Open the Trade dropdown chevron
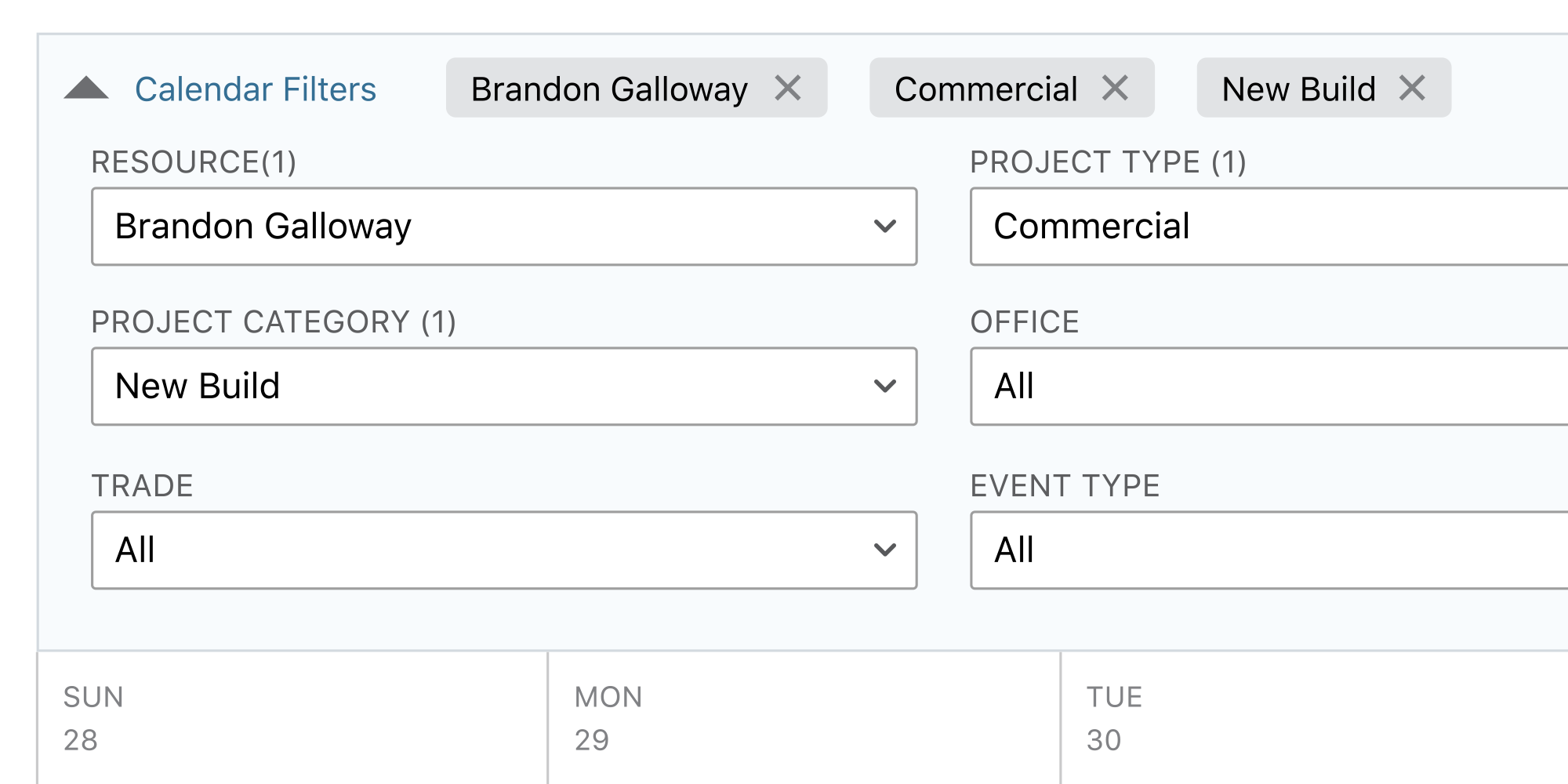Image resolution: width=1568 pixels, height=784 pixels. click(885, 550)
